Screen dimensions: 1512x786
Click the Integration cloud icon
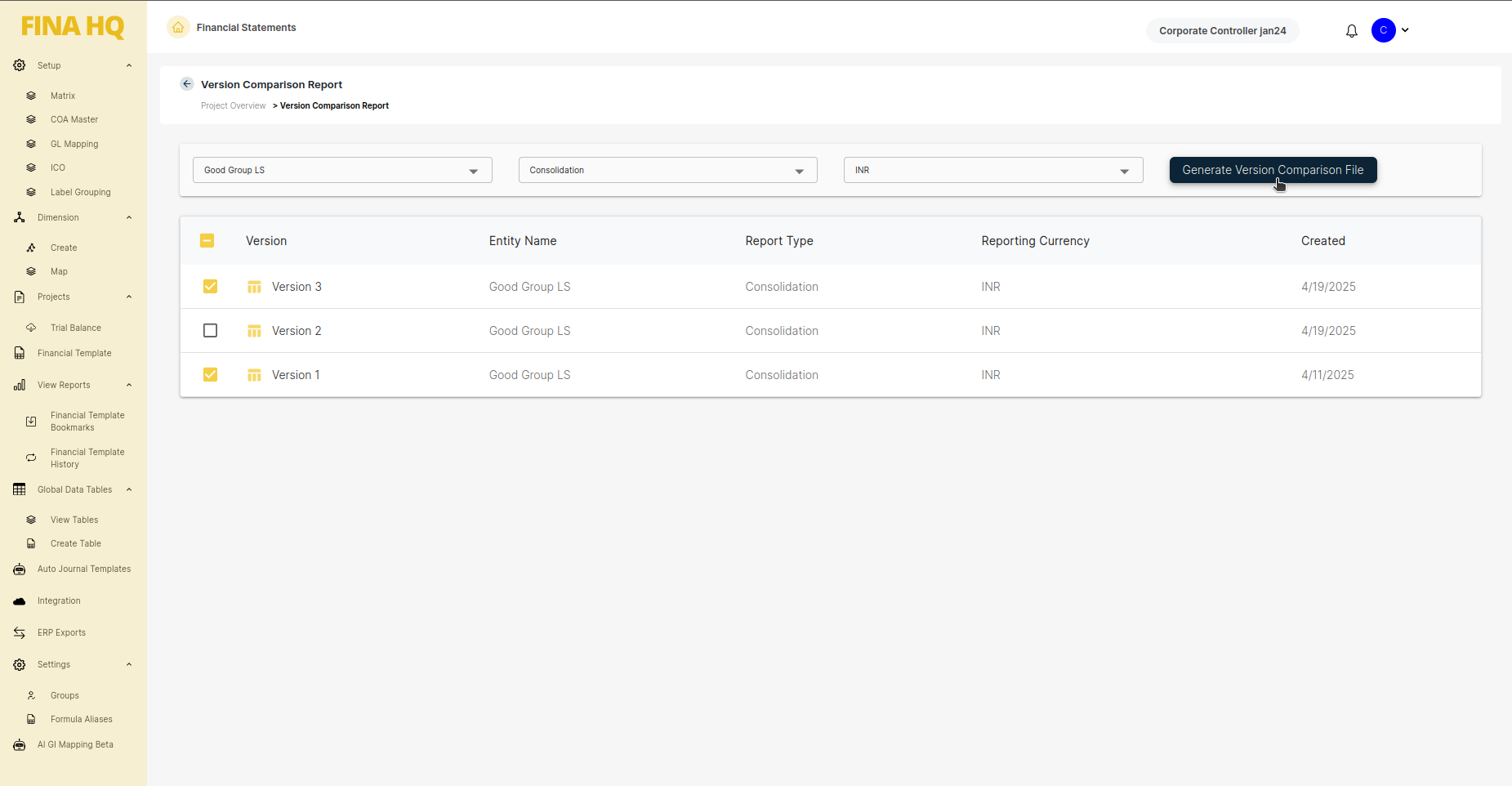20,601
